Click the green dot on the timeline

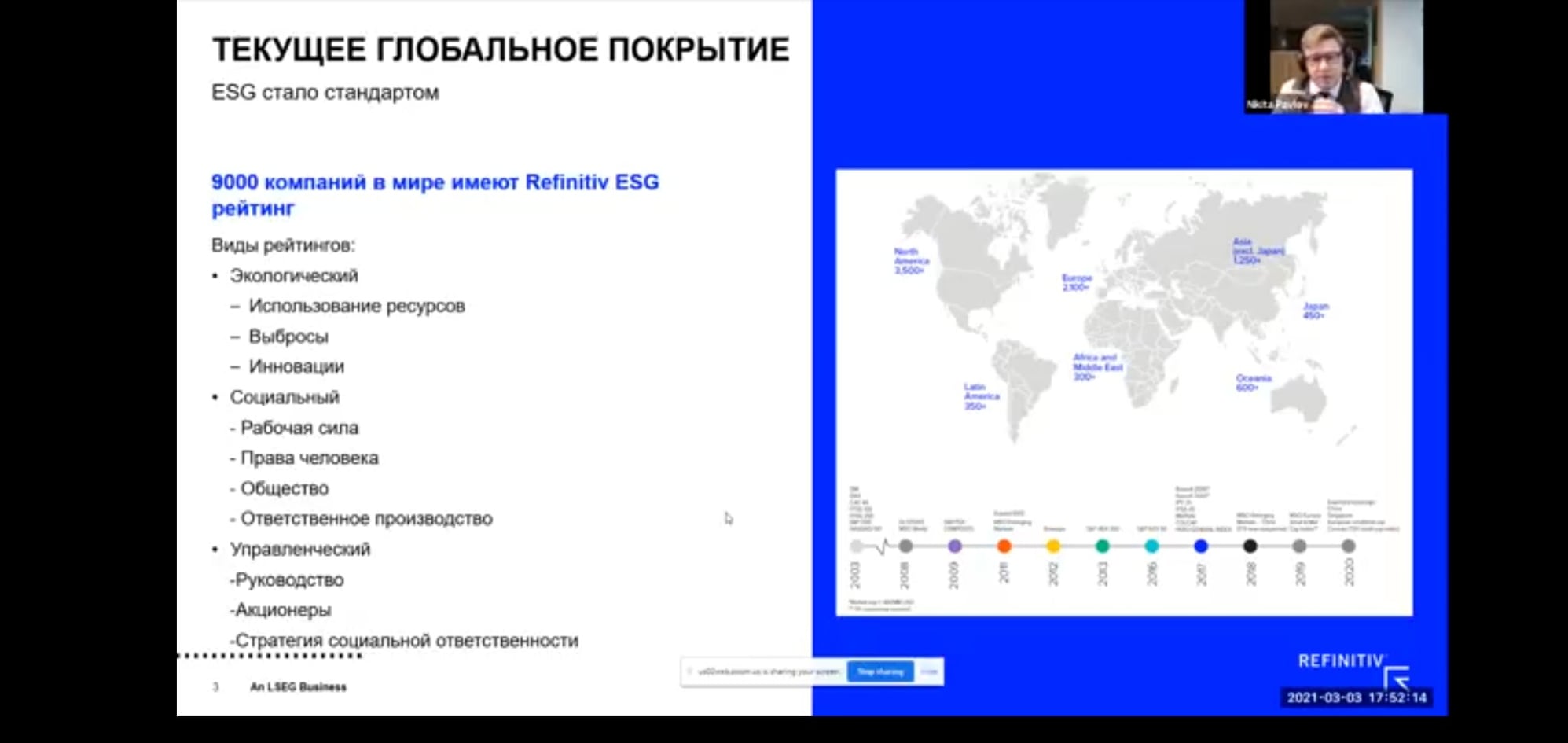pos(1102,546)
